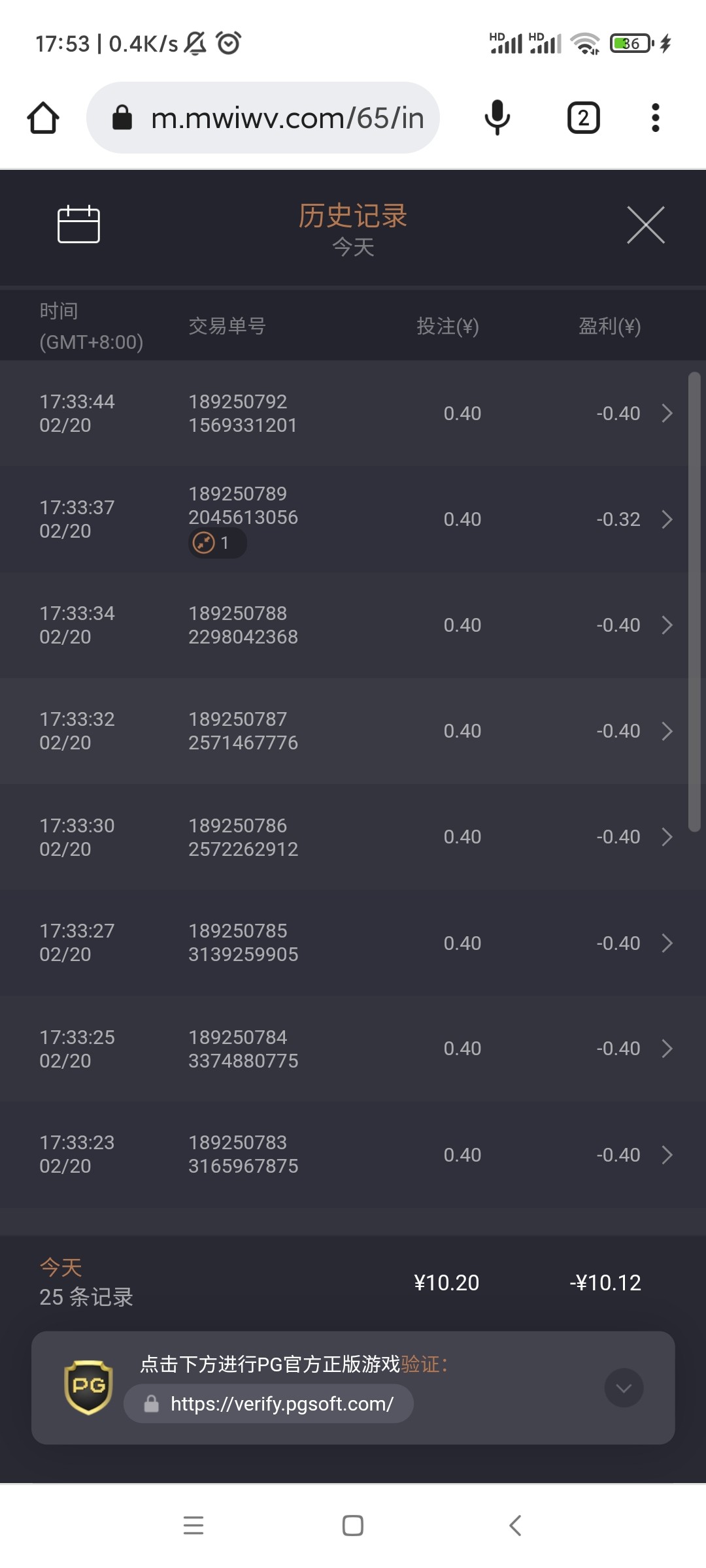This screenshot has height=1568, width=706.
Task: Expand details for the 17:33:44 record
Action: pos(667,414)
